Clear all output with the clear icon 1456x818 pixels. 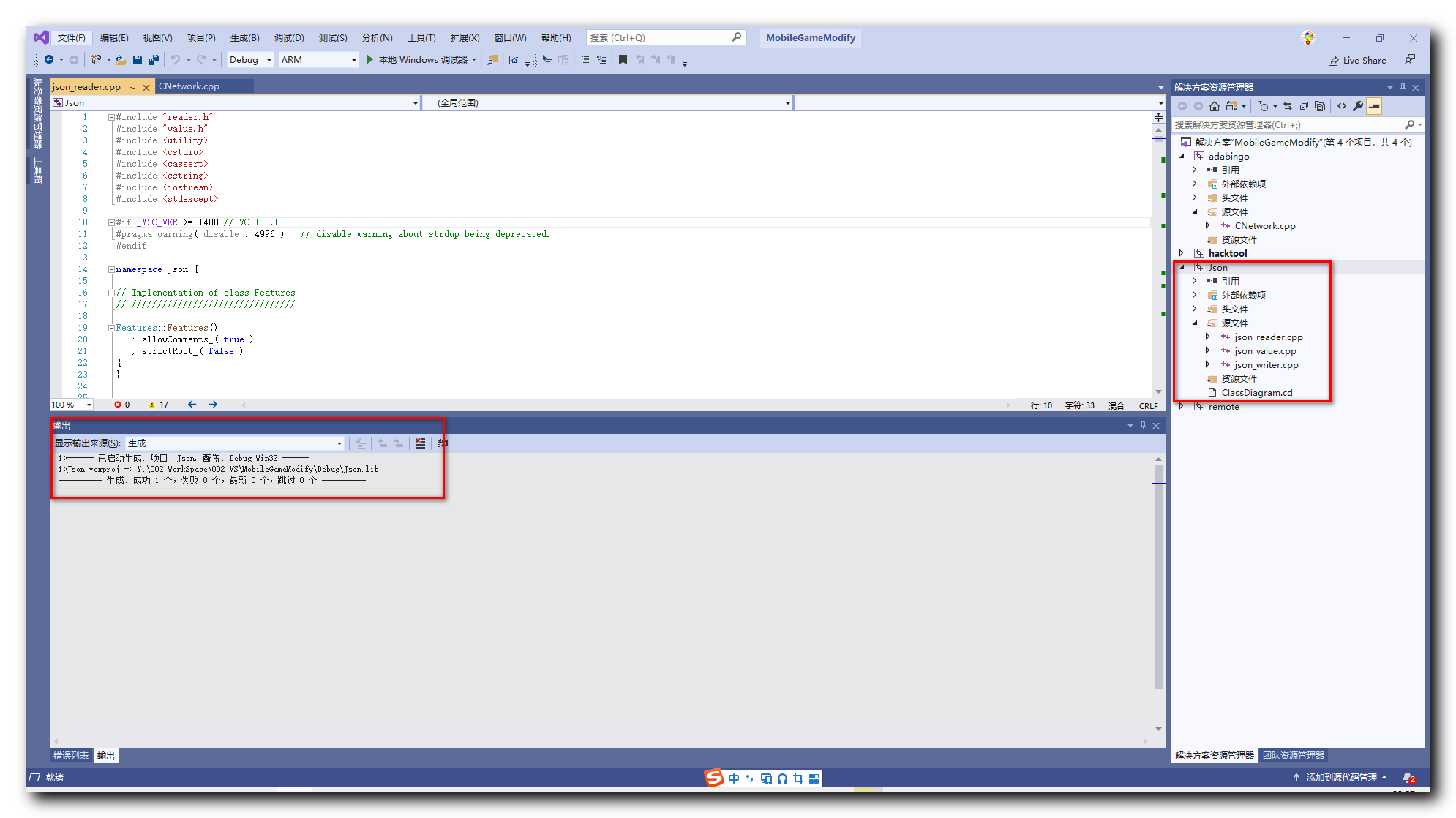(420, 443)
